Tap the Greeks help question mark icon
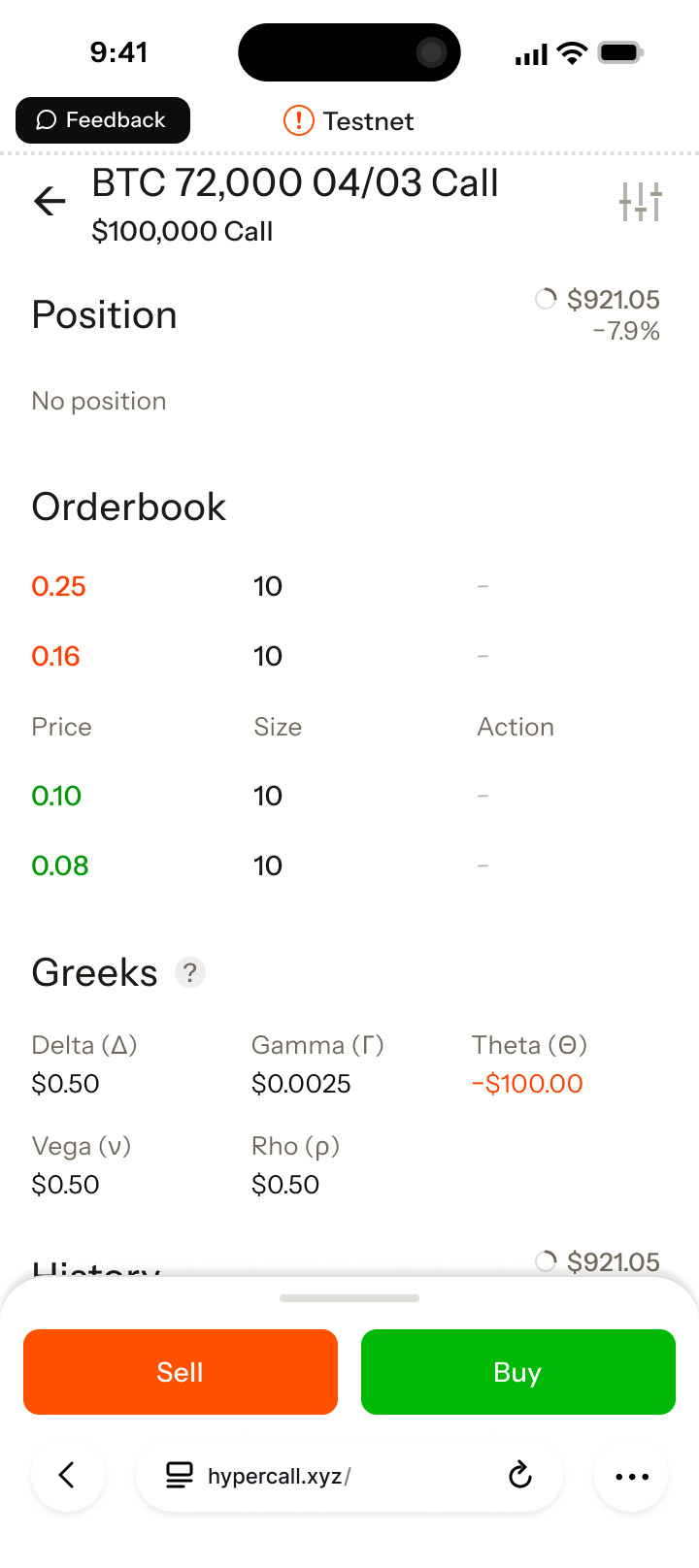The height and width of the screenshot is (1568, 699). click(x=190, y=972)
